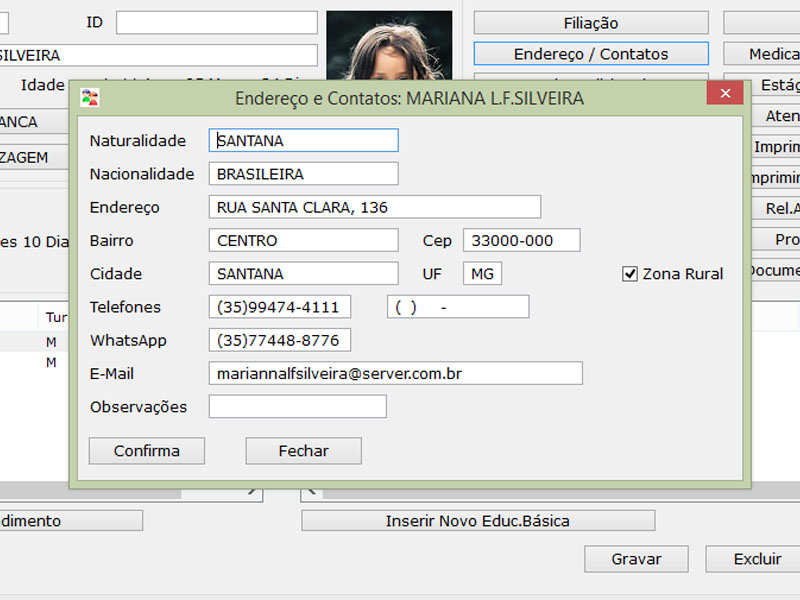Image resolution: width=800 pixels, height=600 pixels.
Task: Edit the Cidade field
Action: [303, 274]
